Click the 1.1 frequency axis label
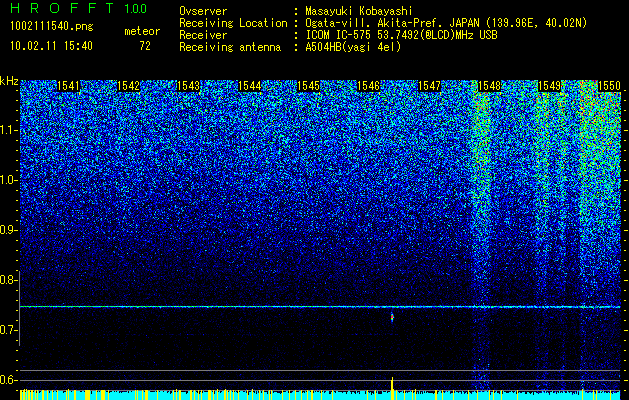 (x=8, y=130)
